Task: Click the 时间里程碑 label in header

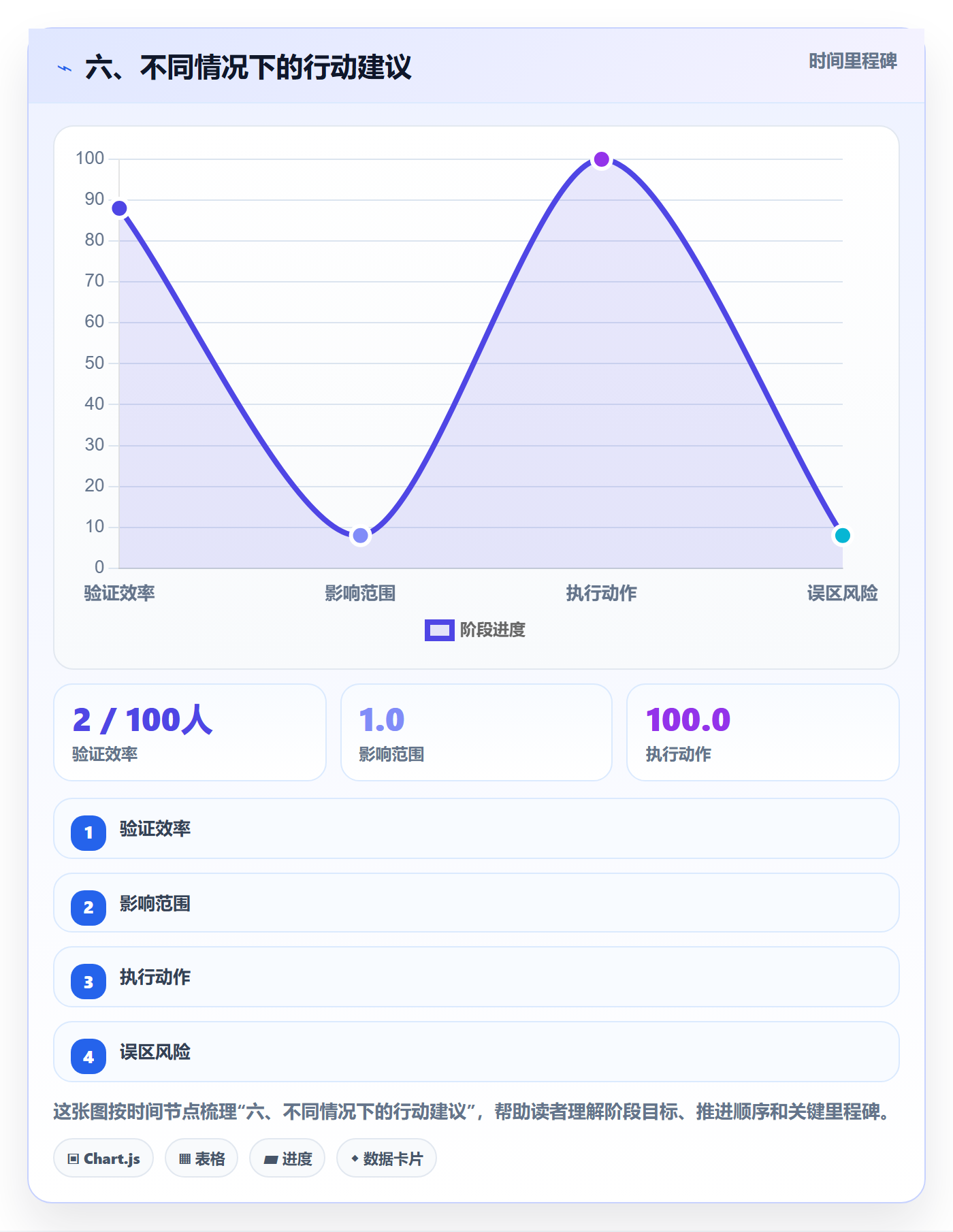Action: (x=853, y=61)
